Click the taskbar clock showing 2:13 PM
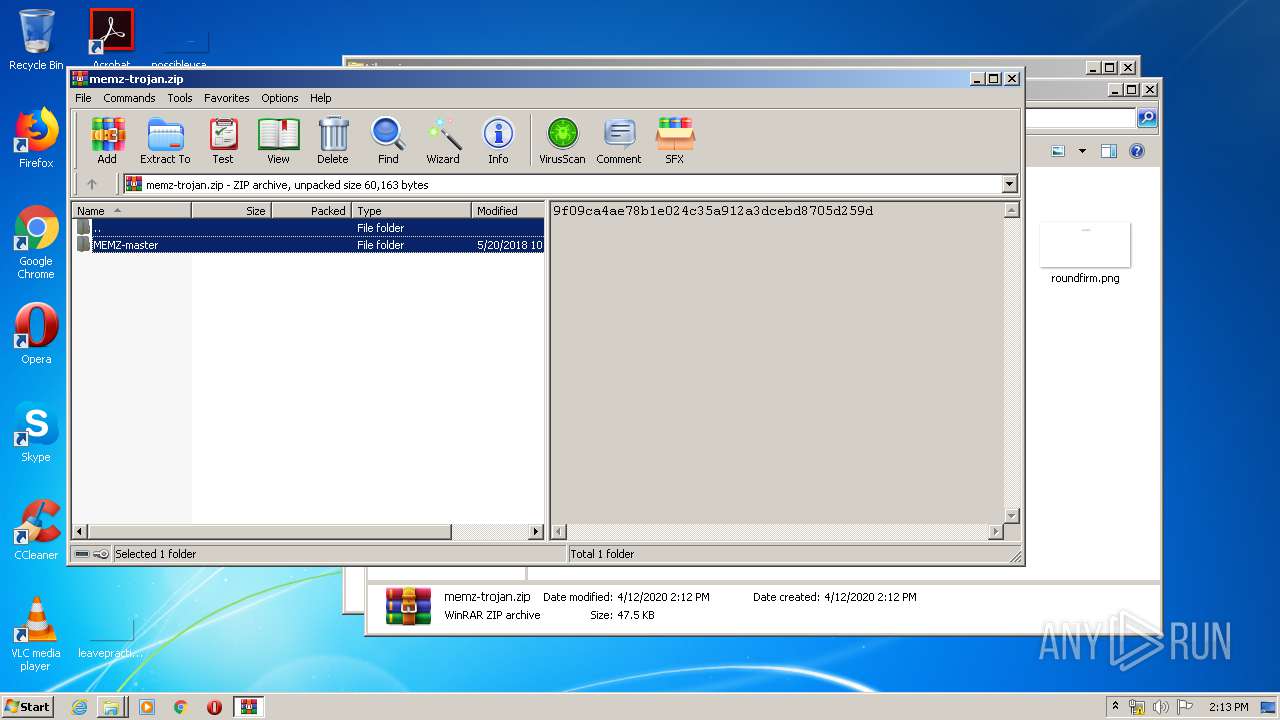 coord(1229,707)
